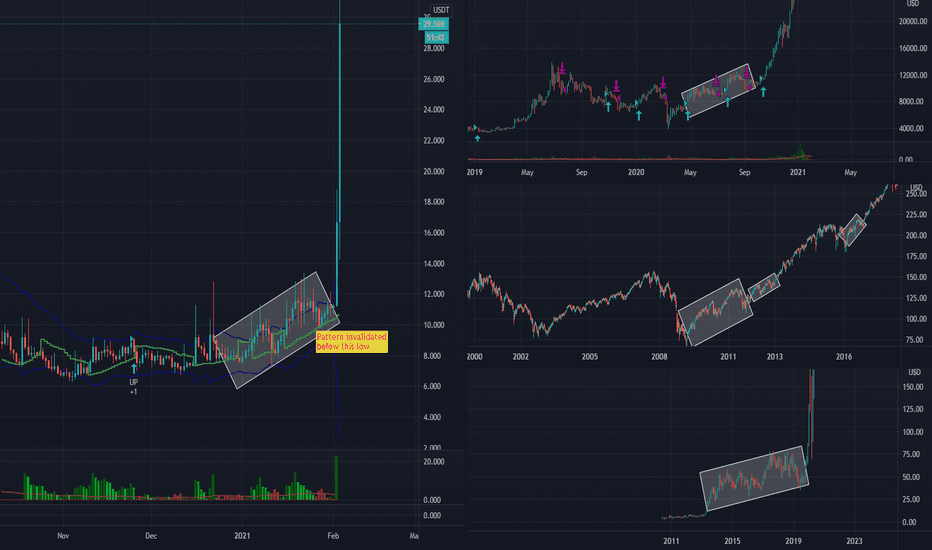This screenshot has height=550, width=932.
Task: Click the Feb time axis label
Action: (333, 536)
